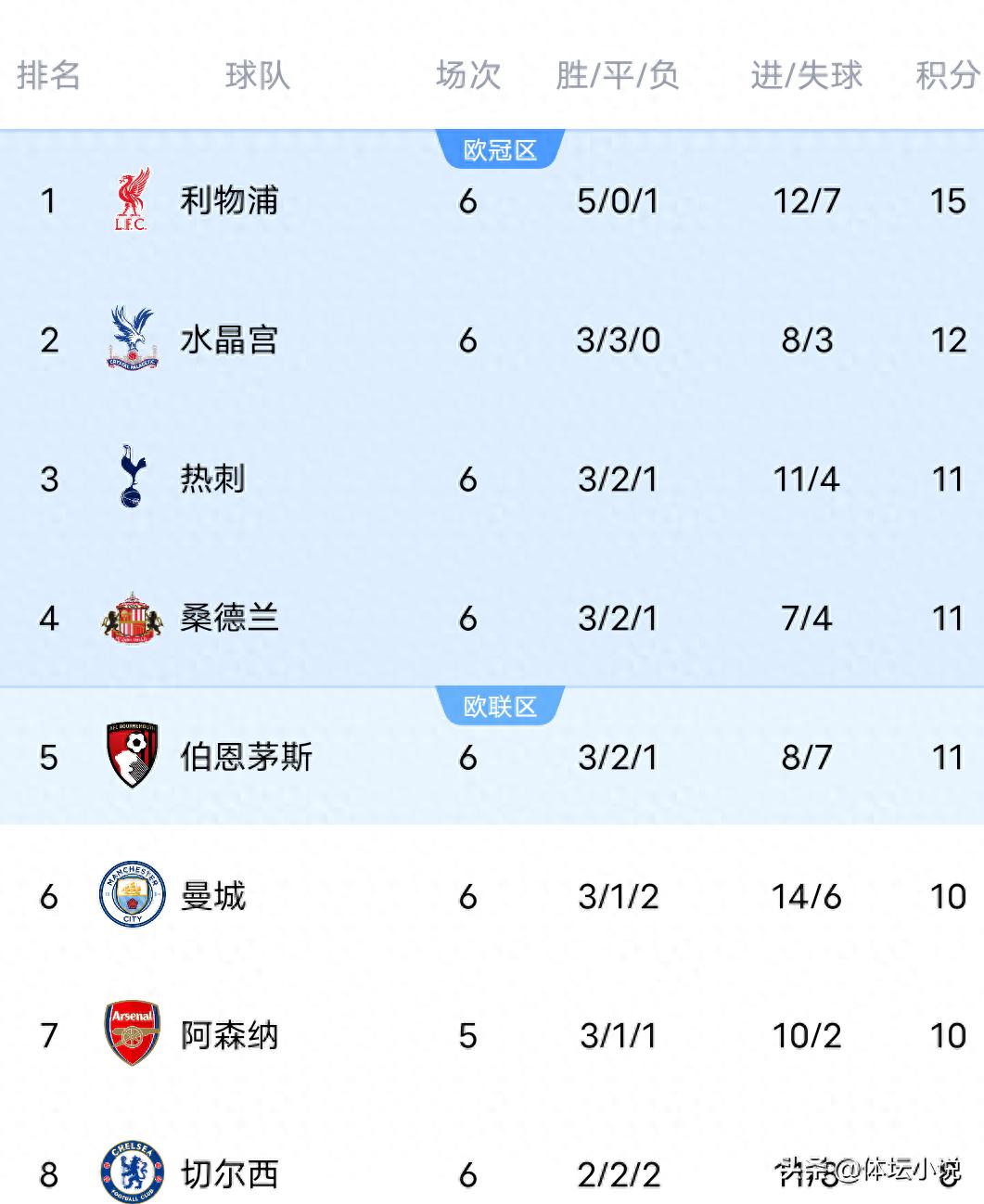The height and width of the screenshot is (1204, 984).
Task: Click the Liverpool club crest
Action: [131, 199]
